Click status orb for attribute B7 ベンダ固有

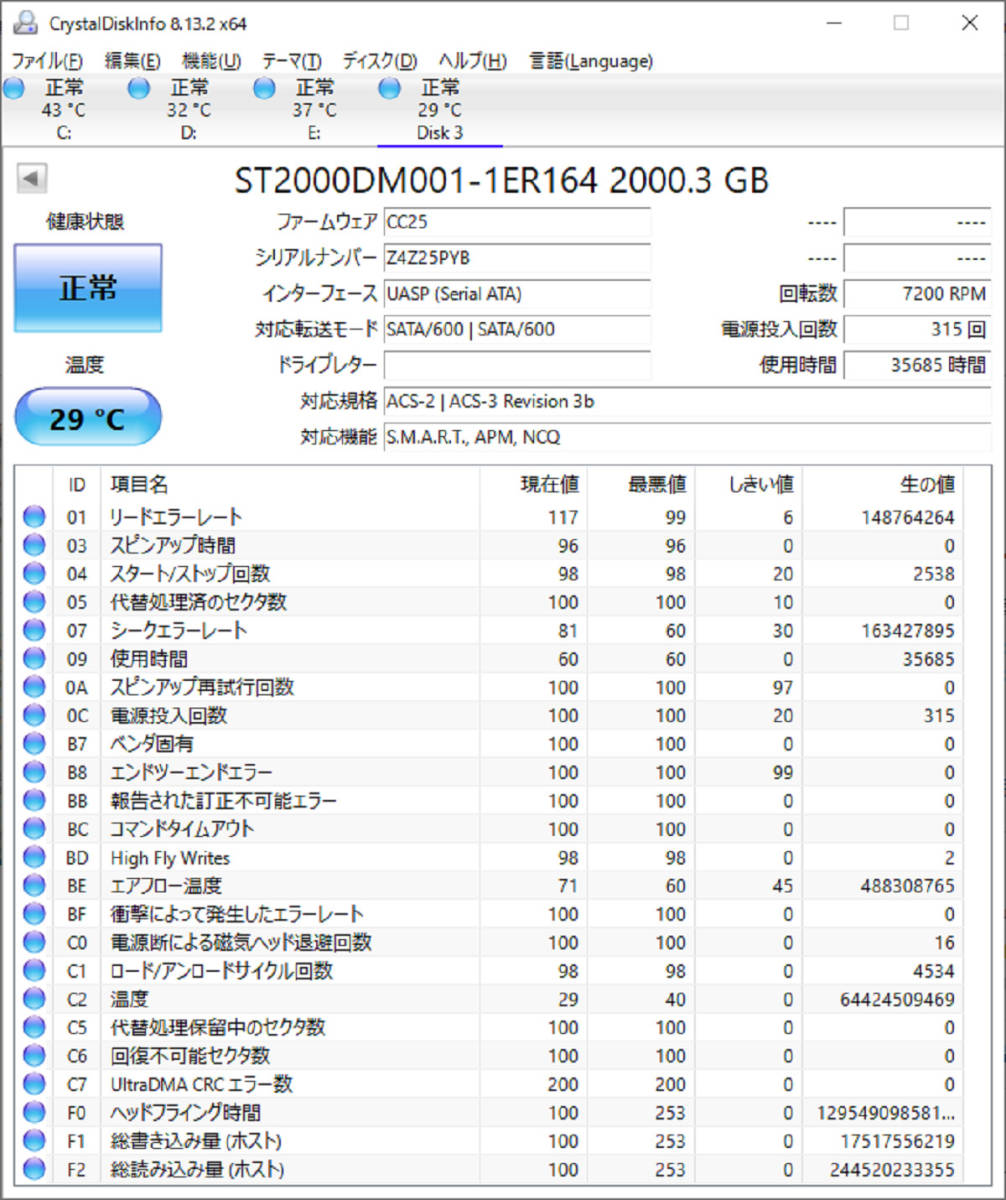34,743
